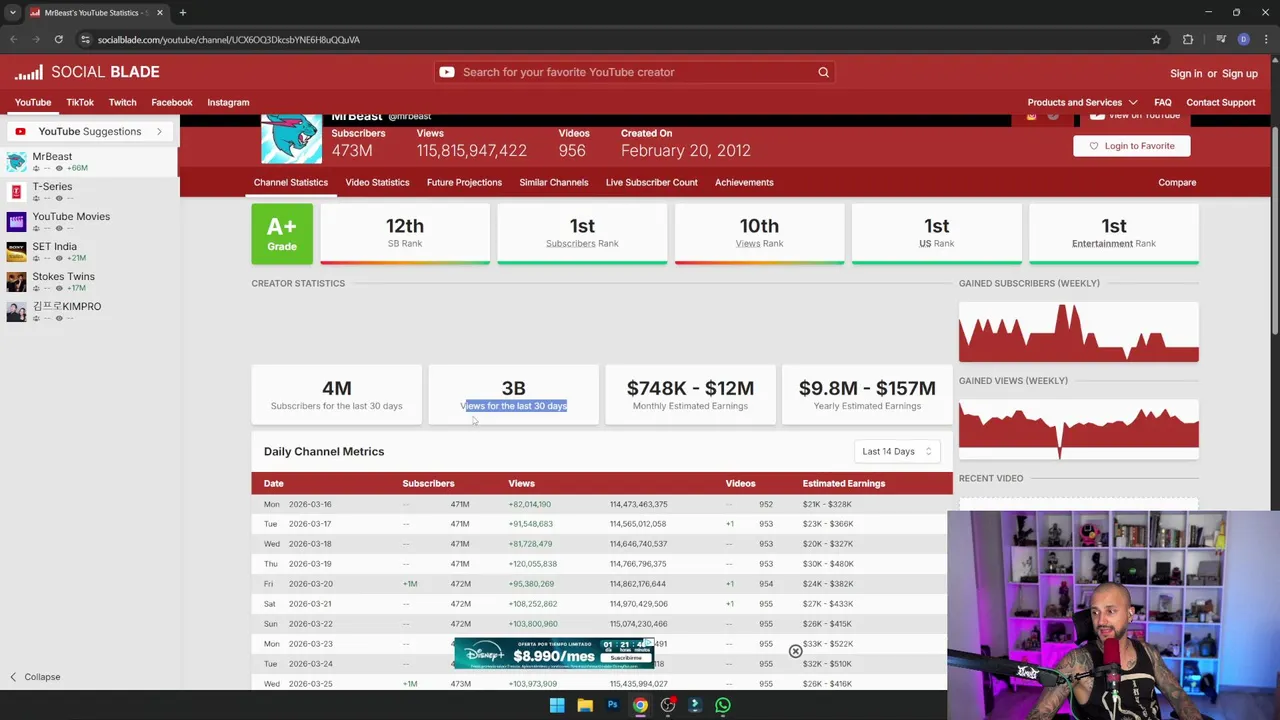Click the 2026-03-16 row date
The image size is (1280, 720).
pyautogui.click(x=310, y=504)
